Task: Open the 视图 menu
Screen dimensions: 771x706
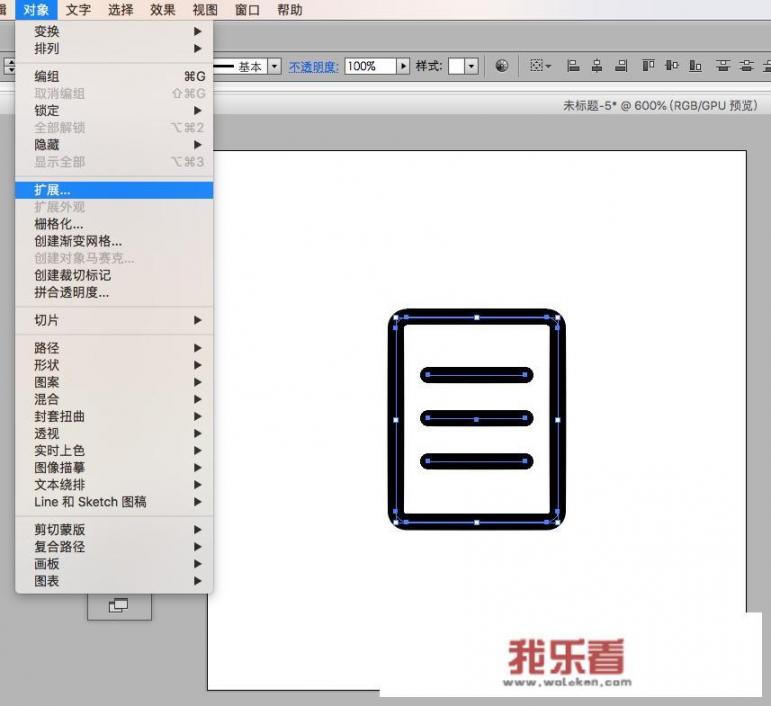Action: (x=205, y=10)
